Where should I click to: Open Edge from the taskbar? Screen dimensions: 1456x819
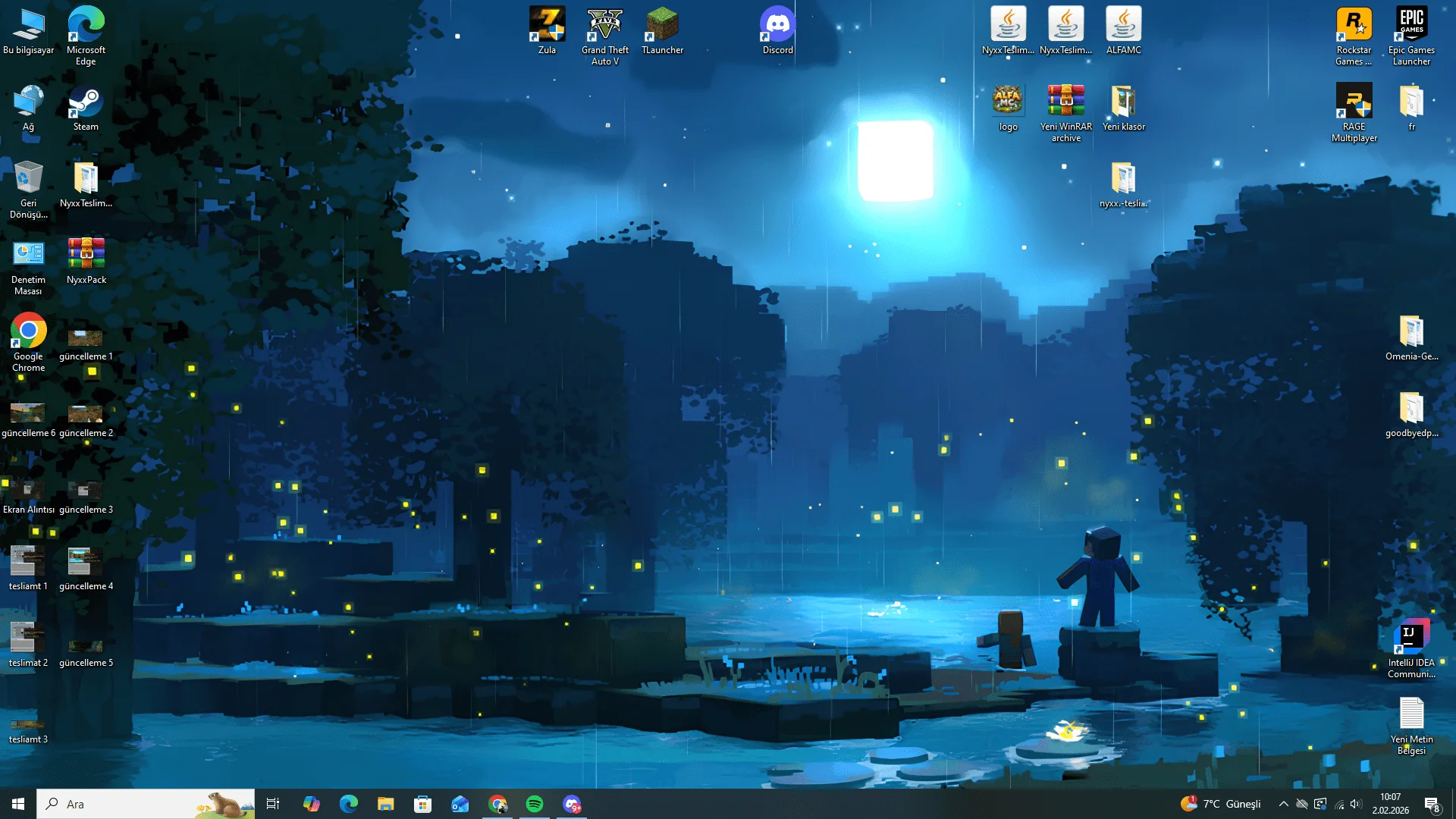pos(348,804)
